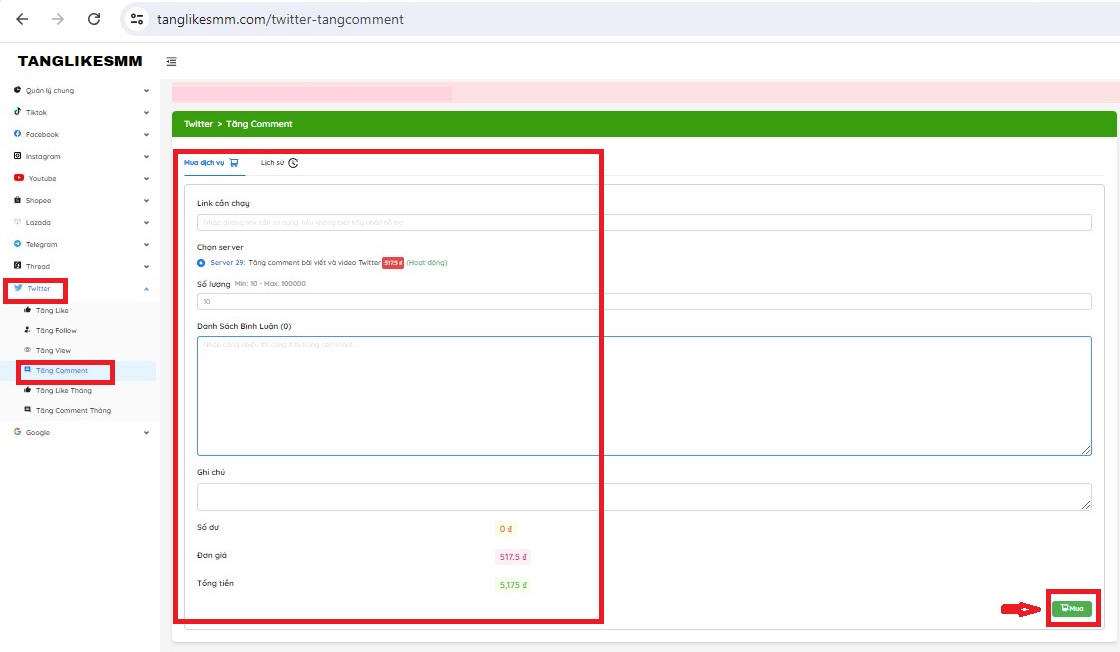Click the person icon beside Tăng Follow

27,330
